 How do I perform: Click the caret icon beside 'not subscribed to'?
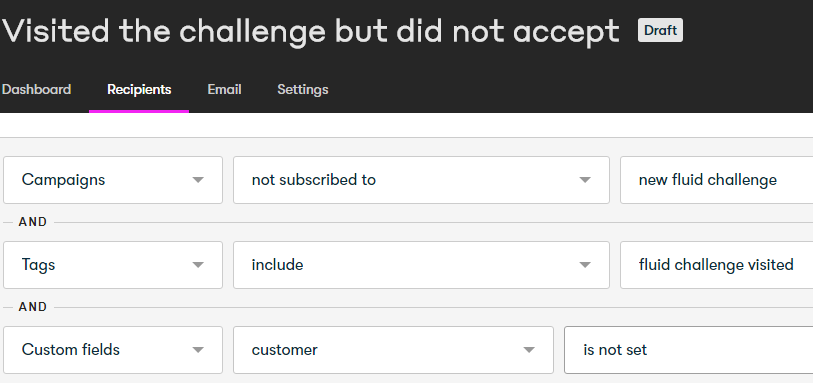[x=584, y=180]
